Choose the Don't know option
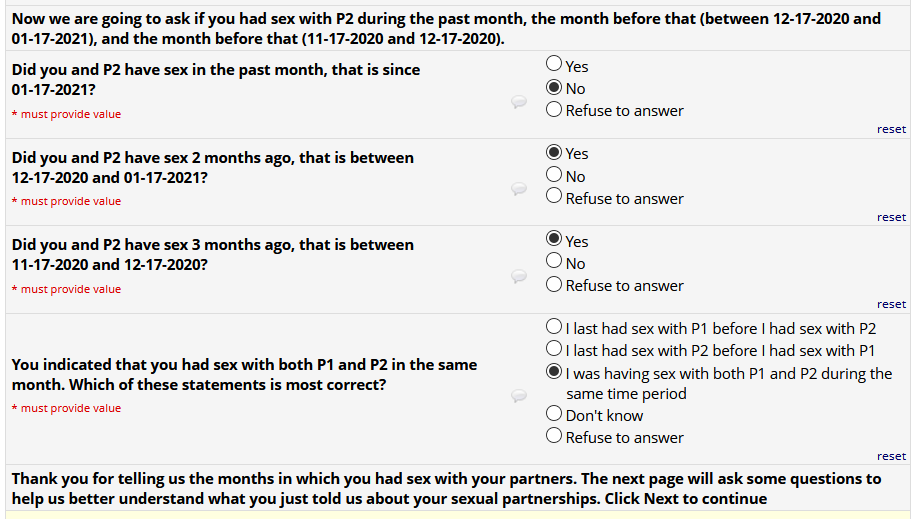 (554, 414)
